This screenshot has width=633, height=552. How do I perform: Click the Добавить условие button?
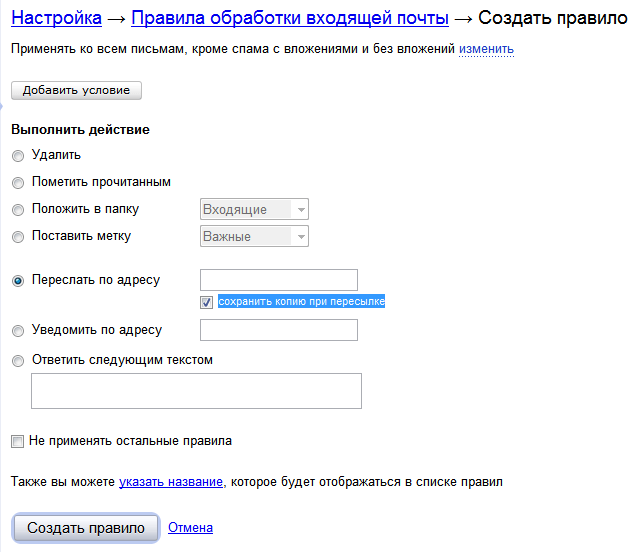76,90
